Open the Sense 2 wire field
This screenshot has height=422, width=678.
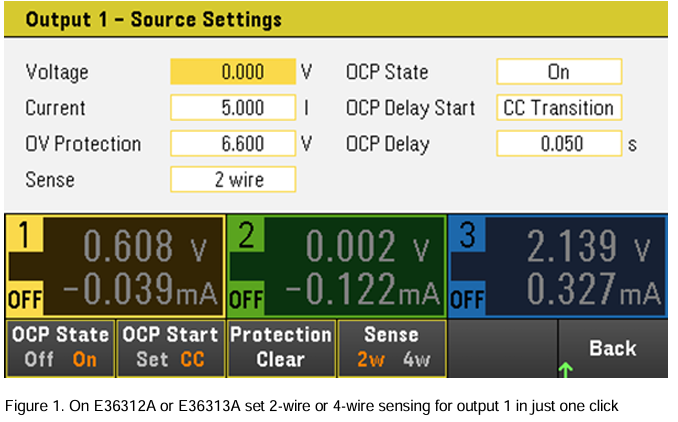[233, 179]
